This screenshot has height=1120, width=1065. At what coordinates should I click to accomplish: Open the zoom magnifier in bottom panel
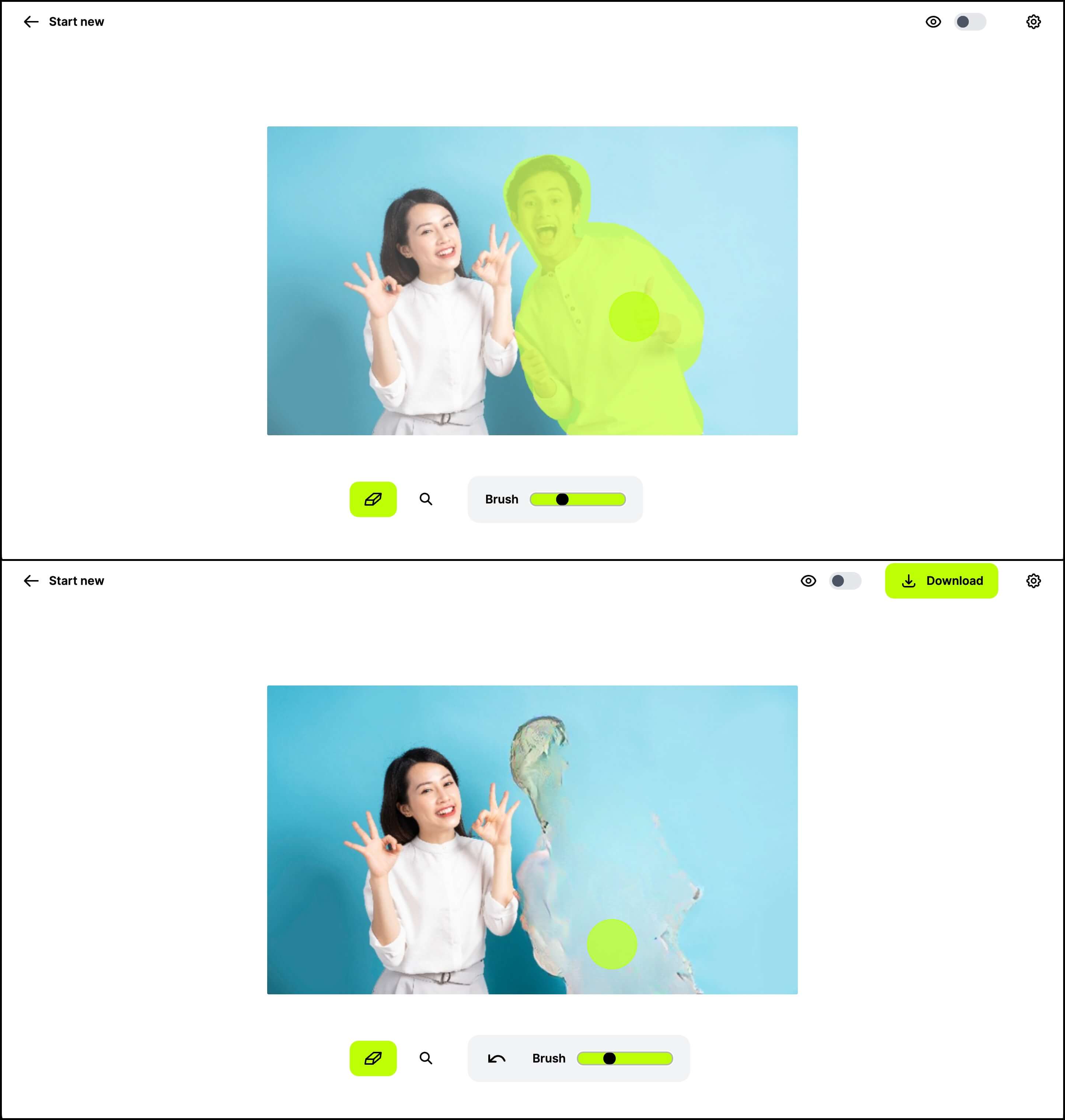tap(426, 1058)
